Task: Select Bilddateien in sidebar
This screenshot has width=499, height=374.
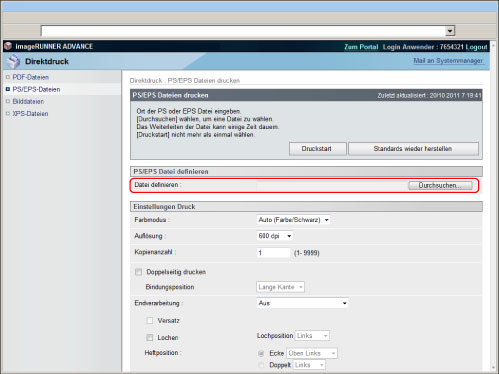Action: 28,101
